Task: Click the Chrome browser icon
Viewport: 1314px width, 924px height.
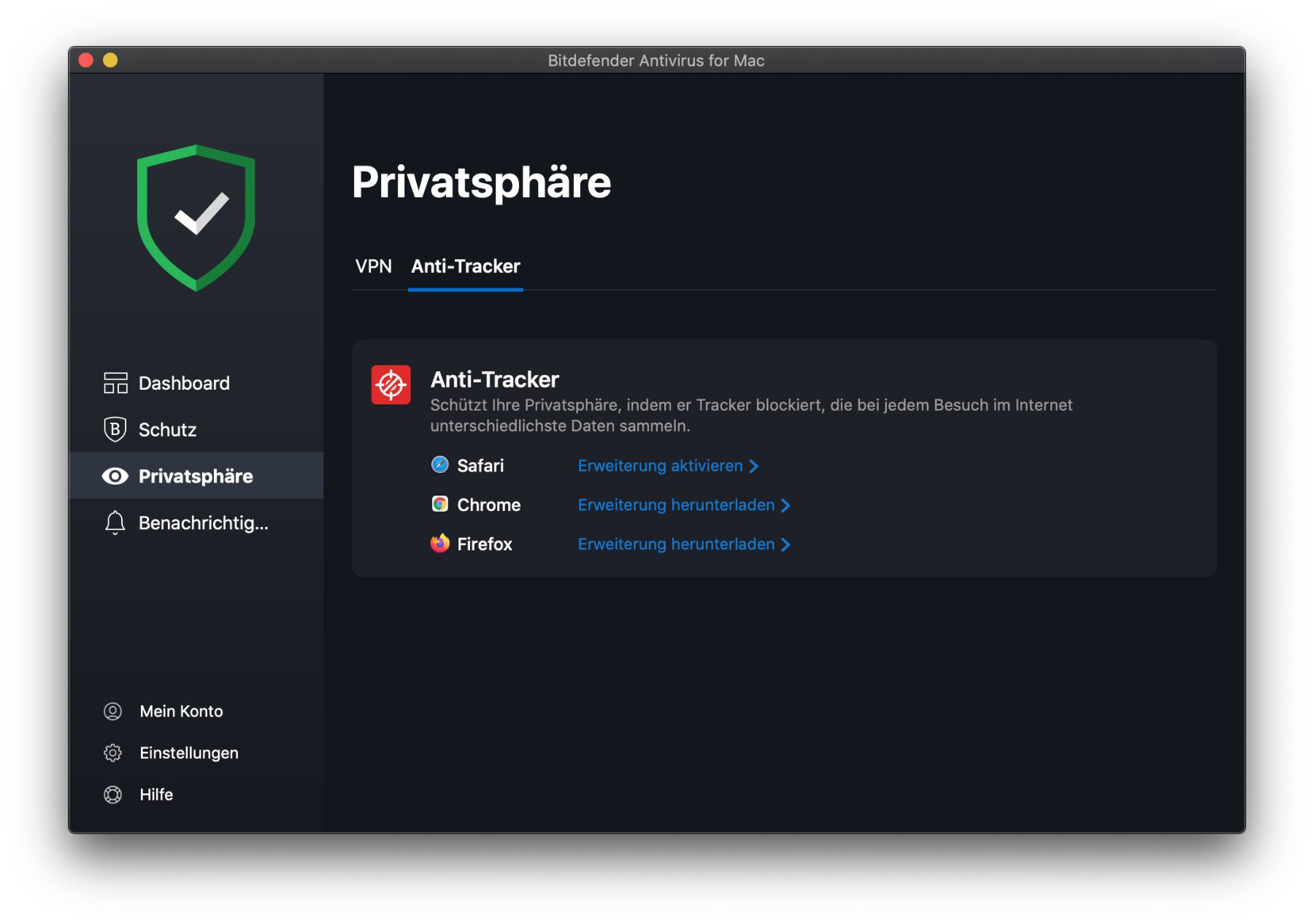Action: tap(439, 504)
